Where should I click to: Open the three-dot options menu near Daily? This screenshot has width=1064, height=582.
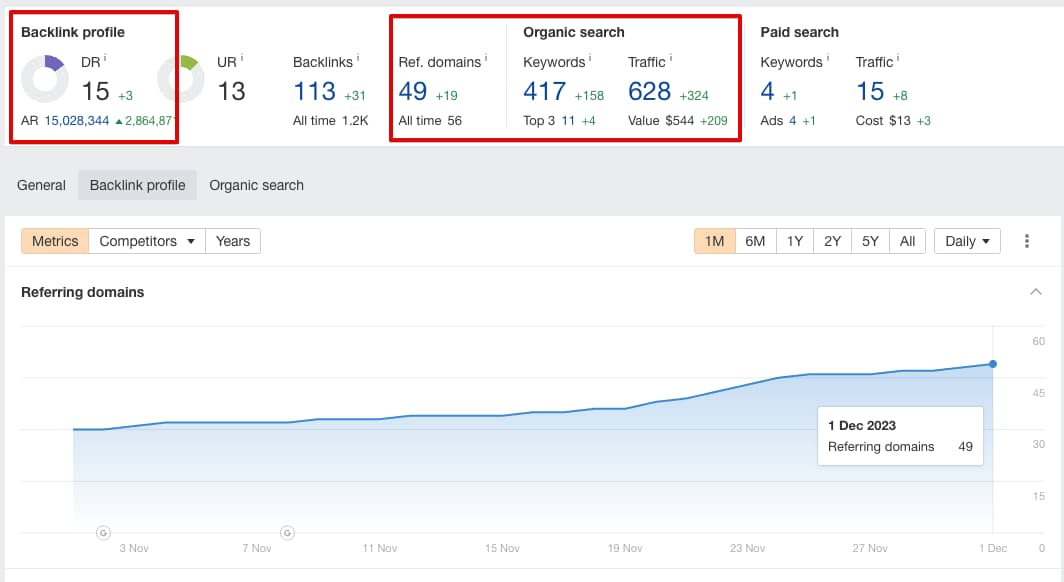pos(1026,240)
